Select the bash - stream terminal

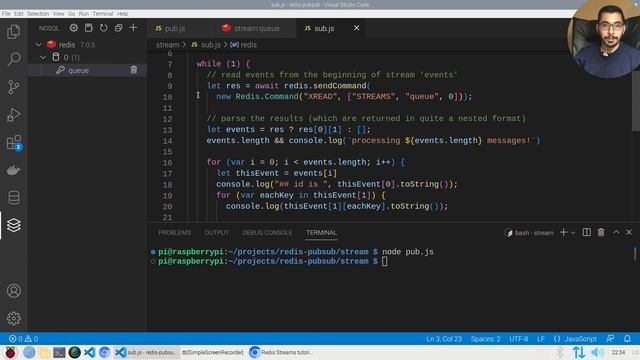pos(529,233)
